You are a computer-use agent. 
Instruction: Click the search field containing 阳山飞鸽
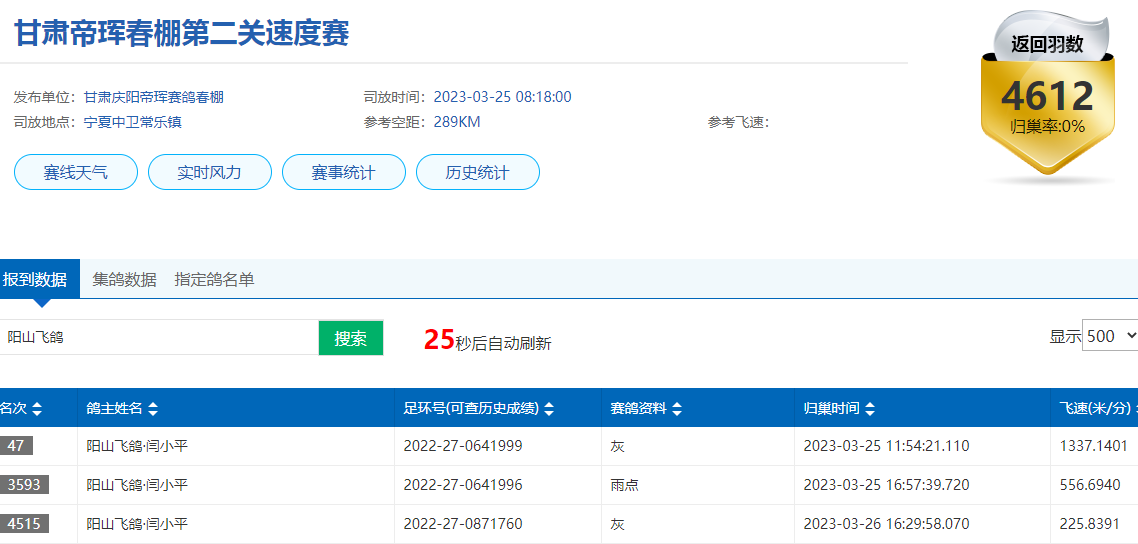click(160, 338)
